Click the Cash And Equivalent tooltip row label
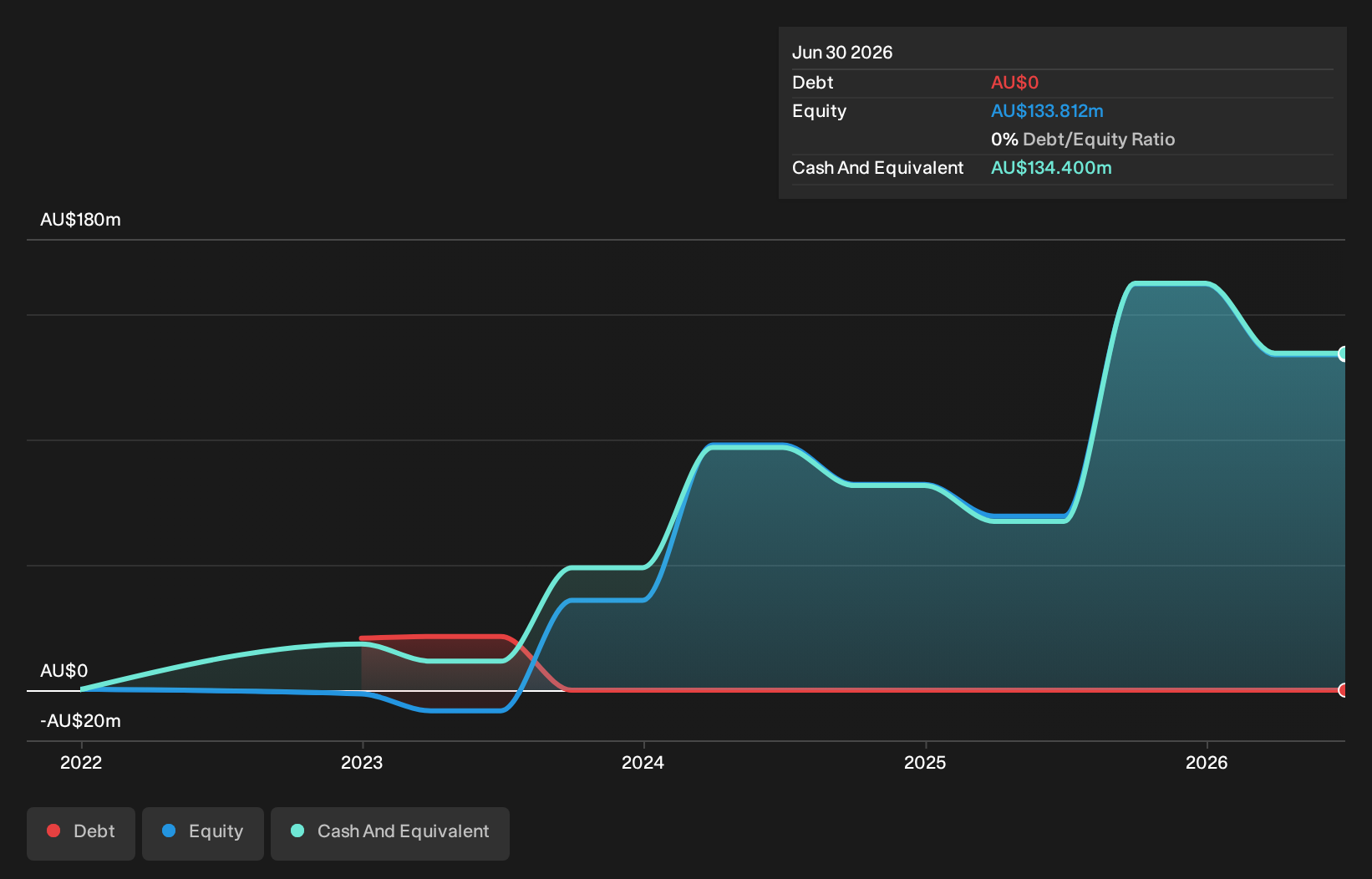The height and width of the screenshot is (879, 1372). pyautogui.click(x=877, y=168)
